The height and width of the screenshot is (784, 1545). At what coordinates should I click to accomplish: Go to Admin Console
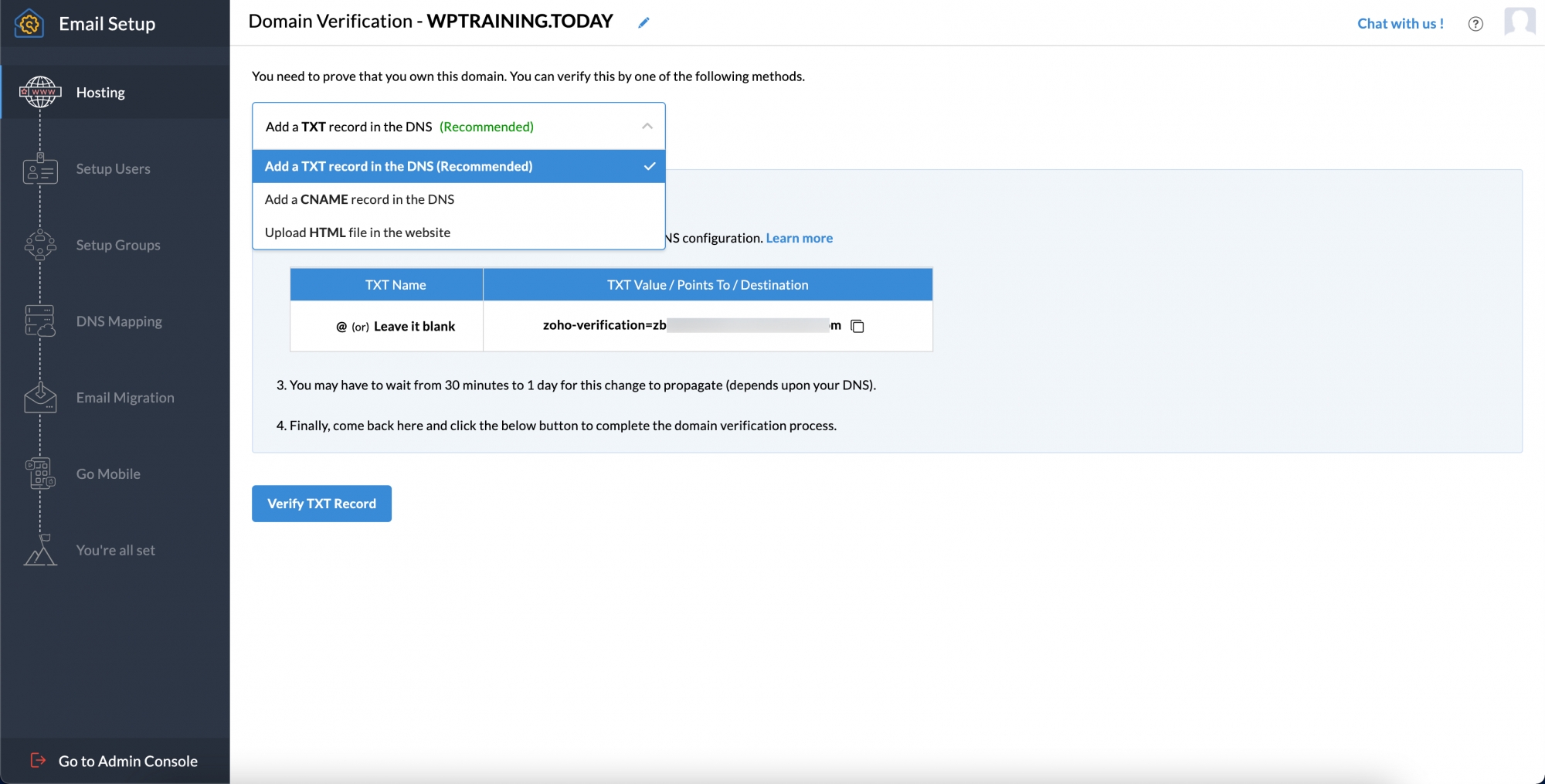[x=127, y=761]
